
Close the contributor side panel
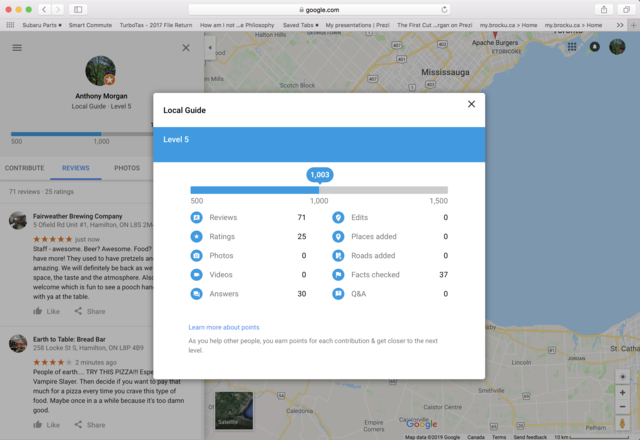tap(186, 48)
